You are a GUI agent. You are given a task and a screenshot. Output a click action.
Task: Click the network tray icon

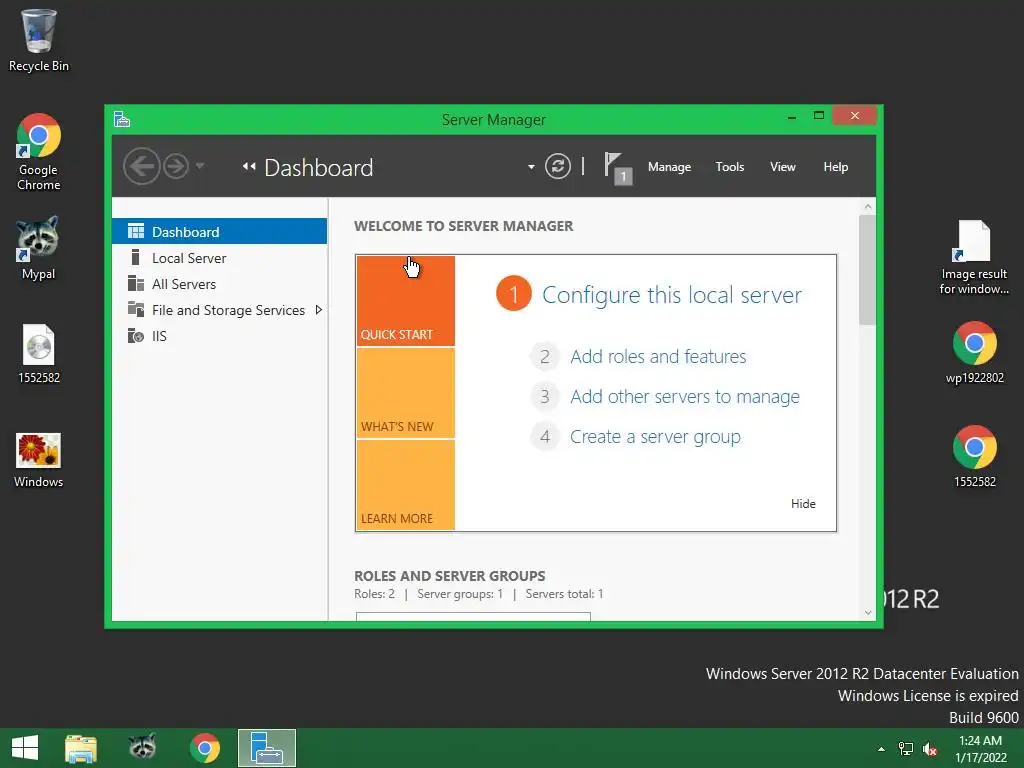(906, 749)
